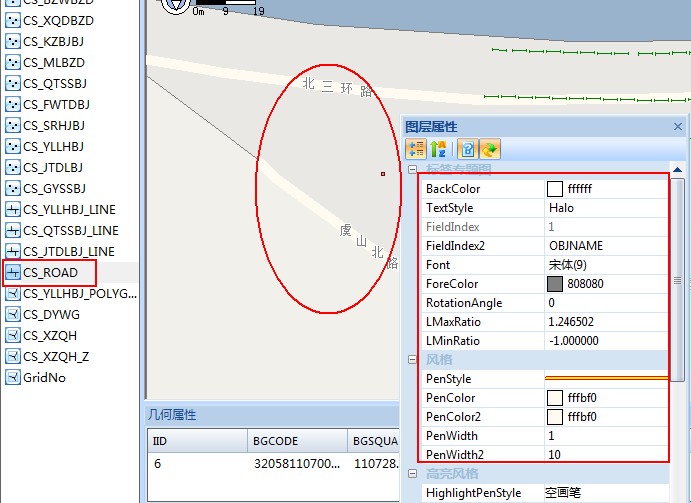Screen dimensions: 691x503
Task: Click the TextStyle value Halo
Action: (x=561, y=208)
